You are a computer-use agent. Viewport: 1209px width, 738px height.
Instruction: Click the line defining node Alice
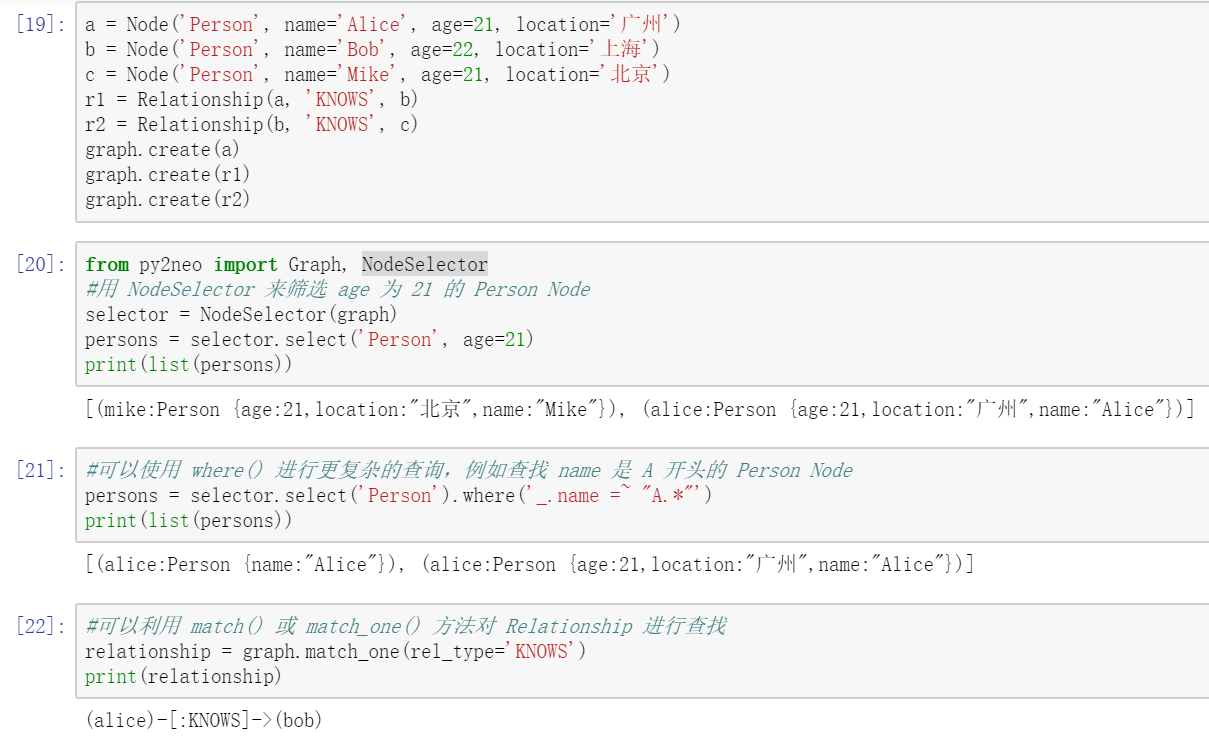click(382, 25)
